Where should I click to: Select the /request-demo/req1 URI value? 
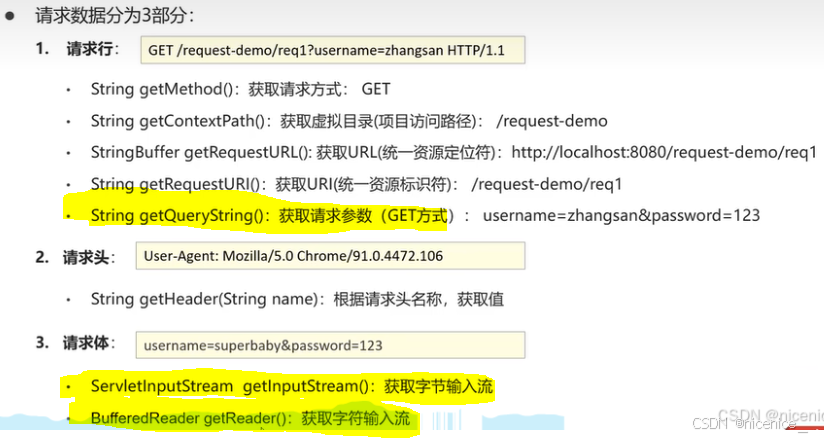coord(547,184)
